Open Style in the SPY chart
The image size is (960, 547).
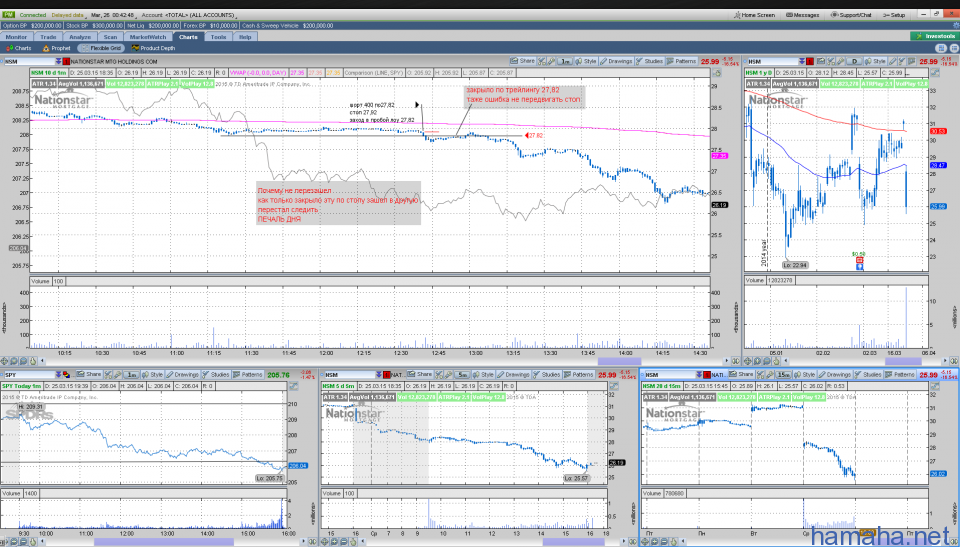pos(152,374)
